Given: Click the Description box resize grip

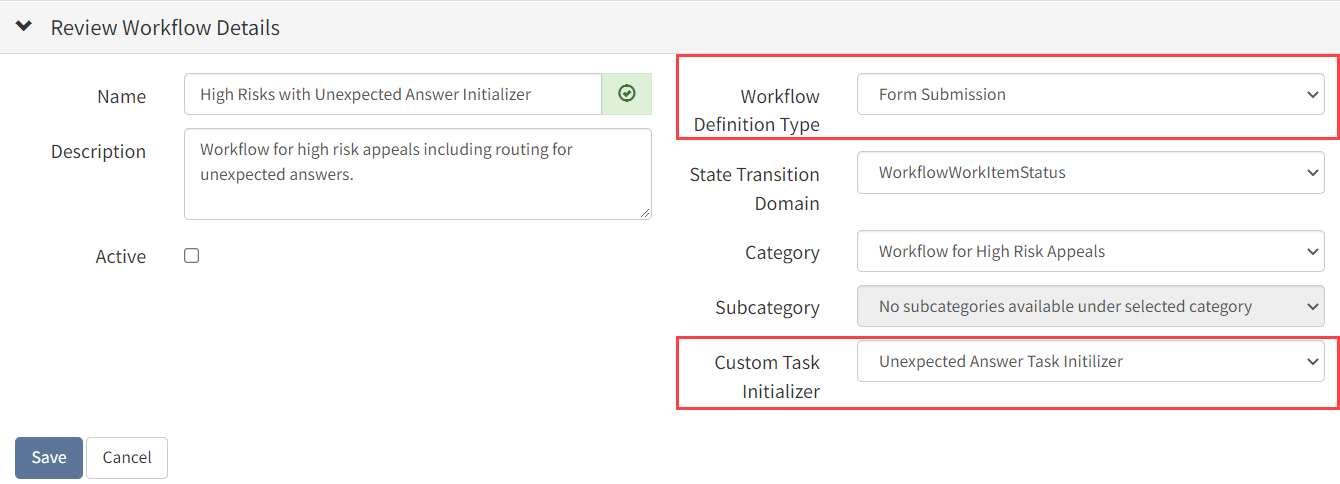Looking at the screenshot, I should click(x=645, y=213).
